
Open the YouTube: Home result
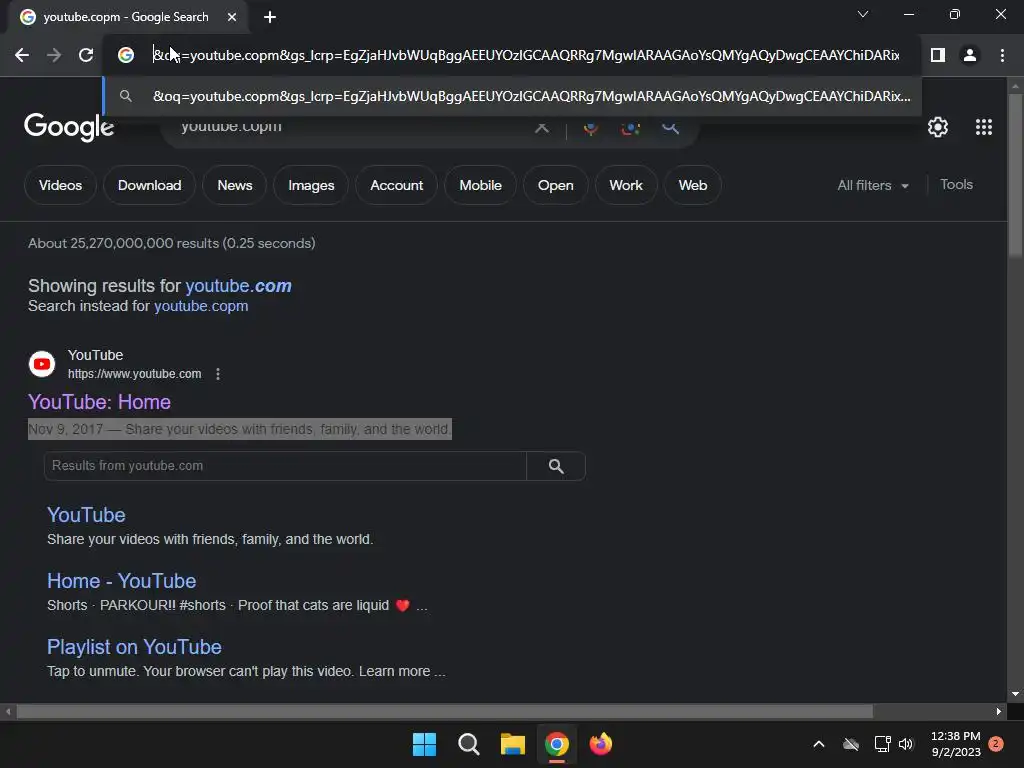99,402
